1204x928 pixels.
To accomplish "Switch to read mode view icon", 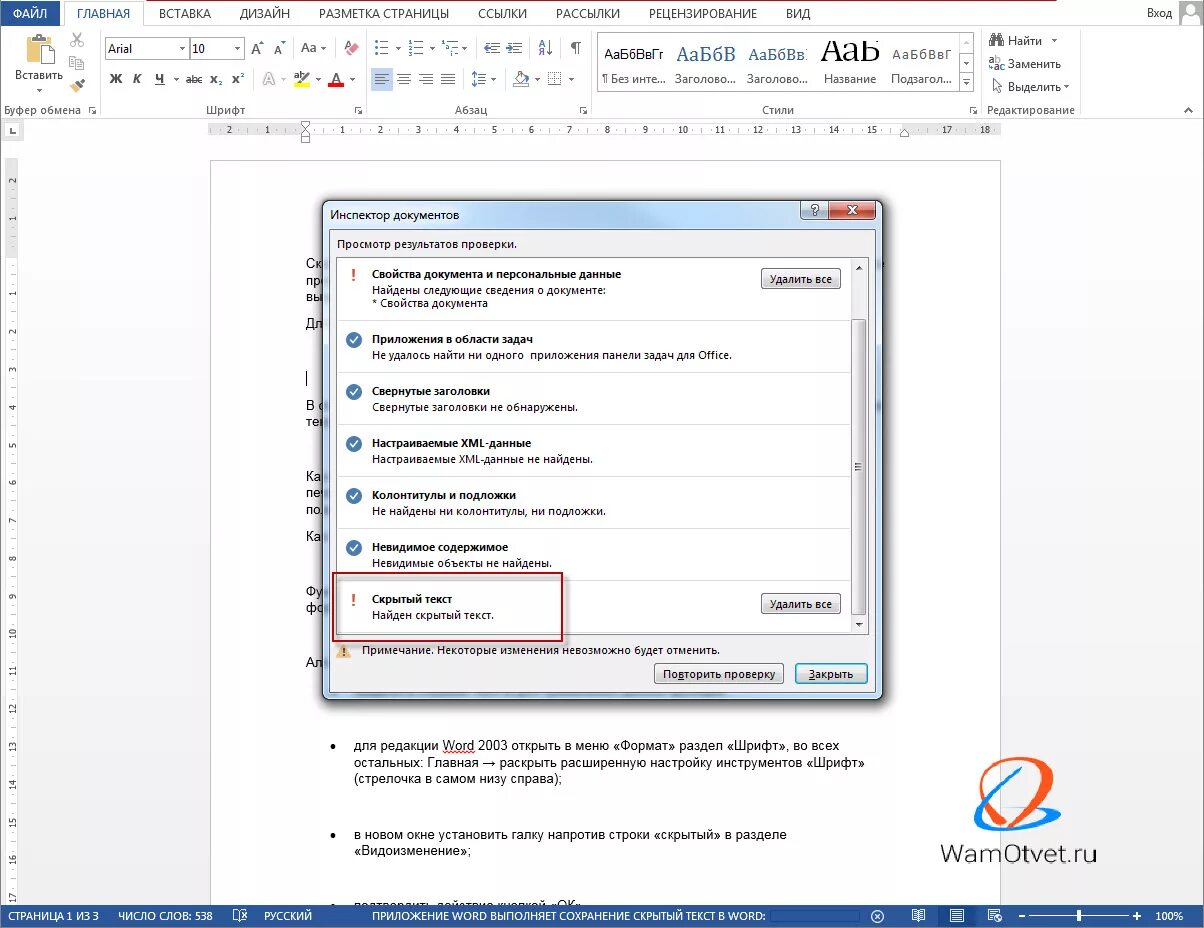I will [918, 916].
